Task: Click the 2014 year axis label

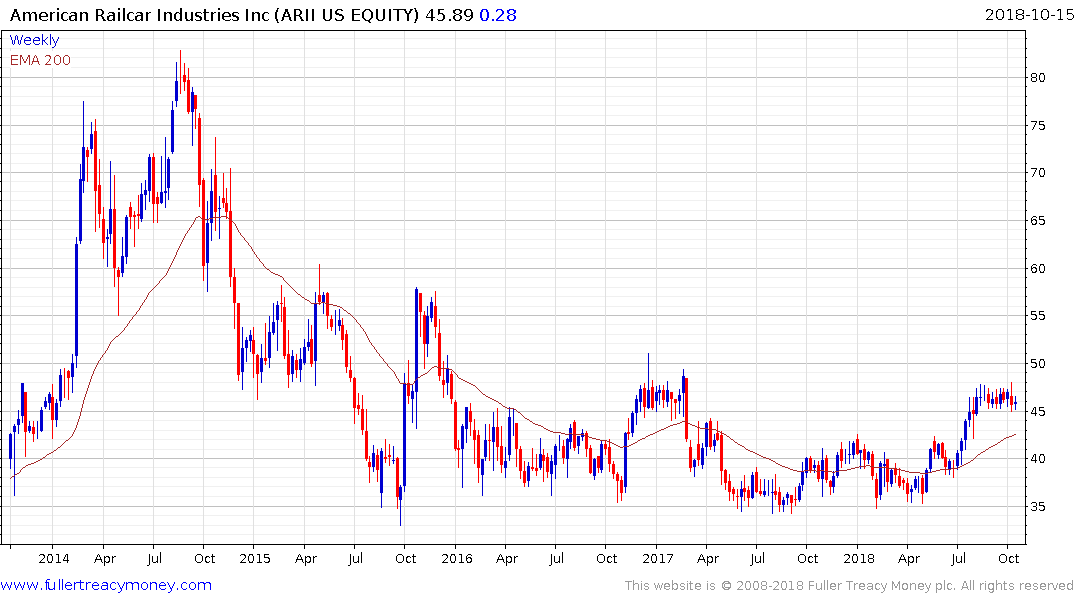Action: [x=53, y=558]
